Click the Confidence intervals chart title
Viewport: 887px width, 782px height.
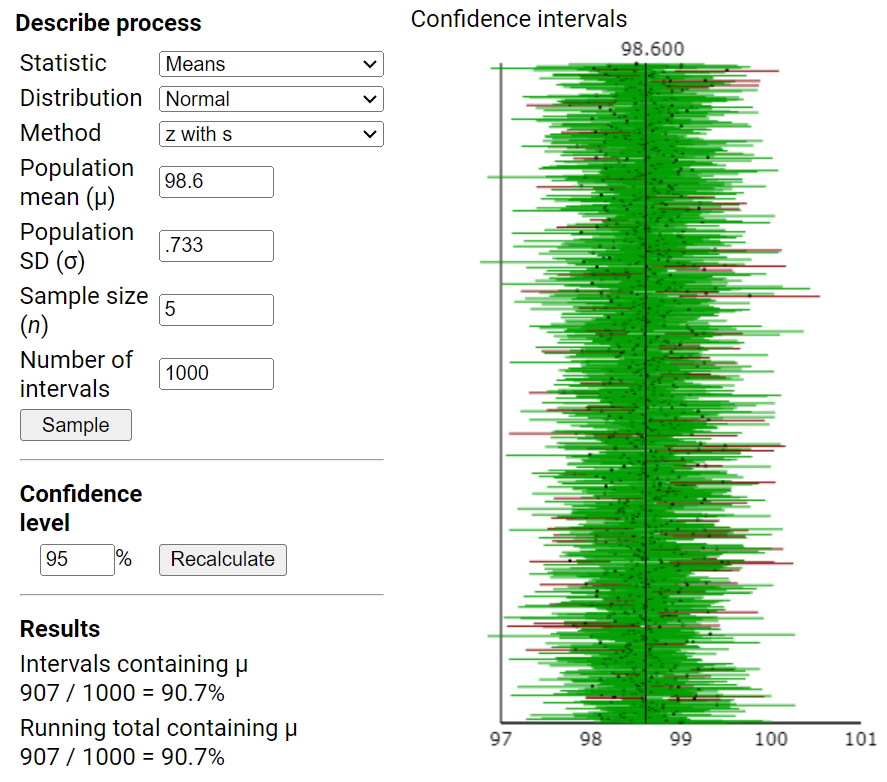click(519, 18)
